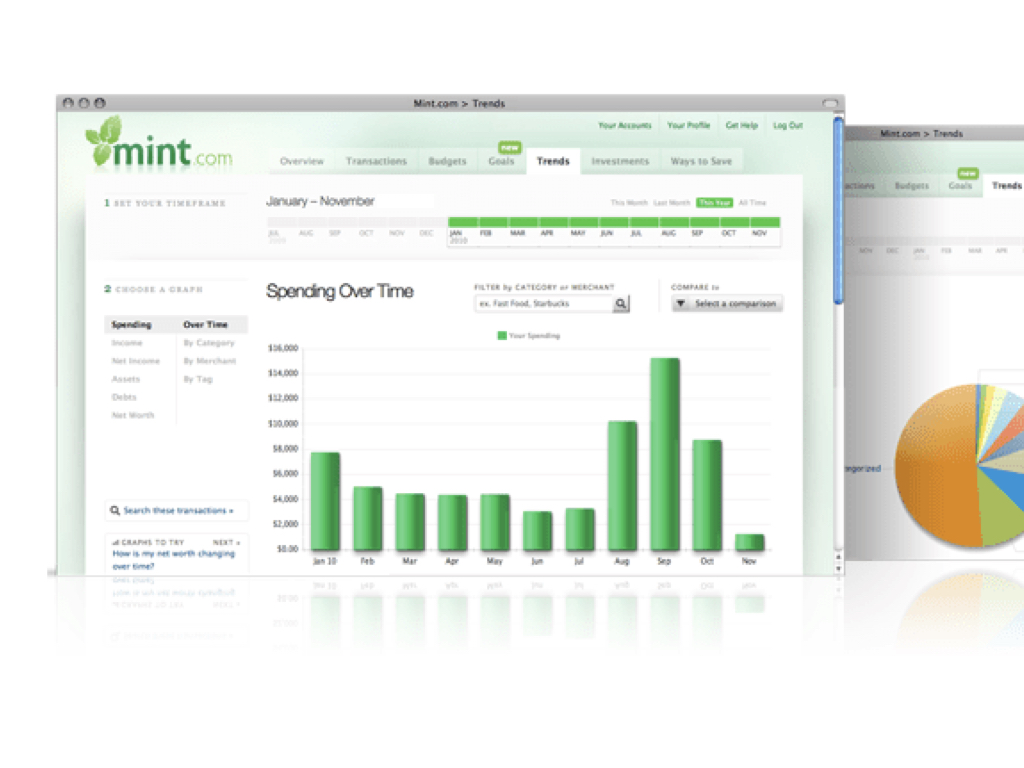Click the Jun spending bar
The image size is (1024, 768).
pyautogui.click(x=537, y=530)
